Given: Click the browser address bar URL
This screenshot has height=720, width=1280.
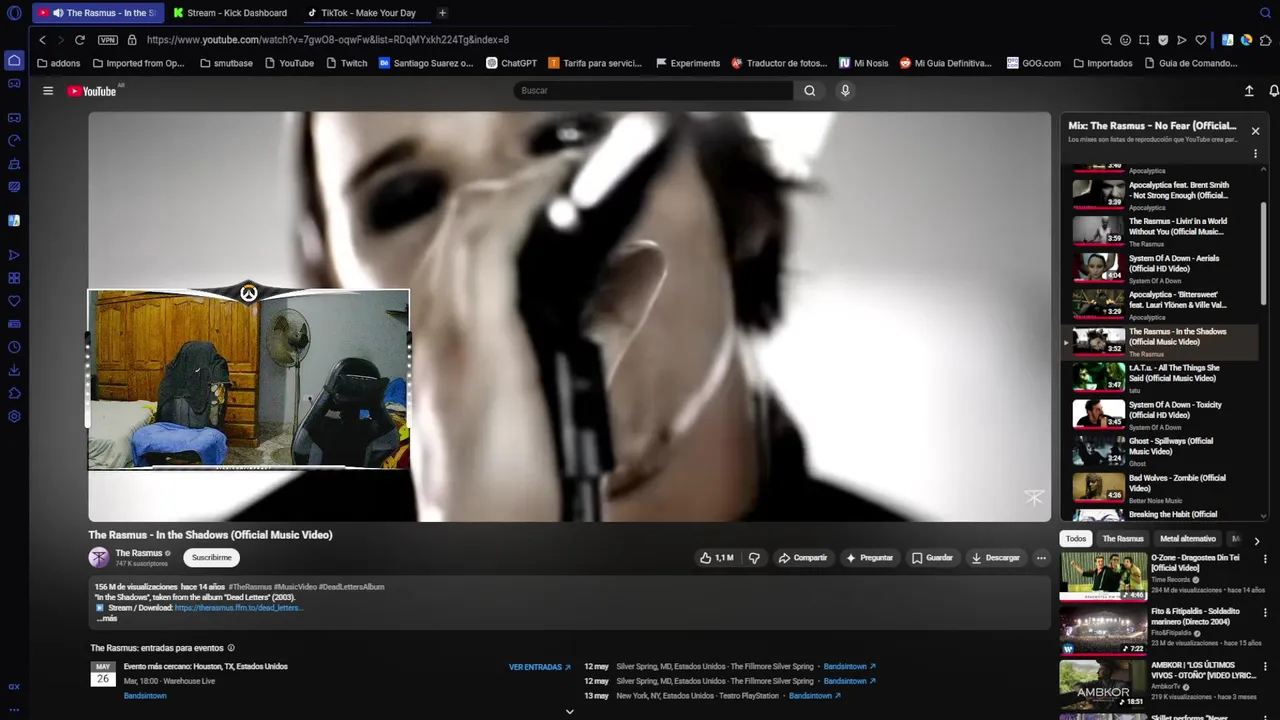Looking at the screenshot, I should [328, 40].
